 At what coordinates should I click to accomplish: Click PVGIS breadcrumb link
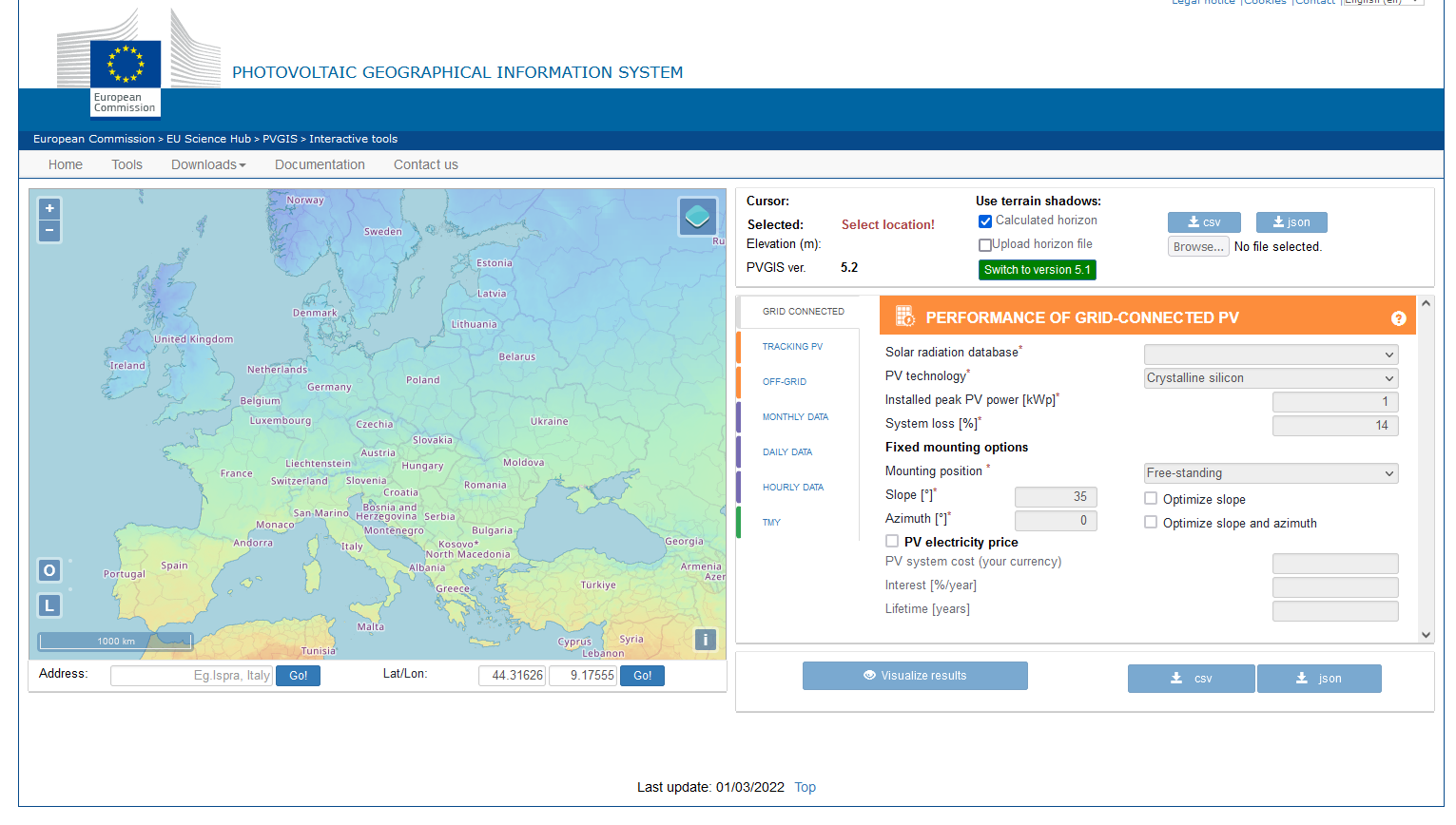280,139
